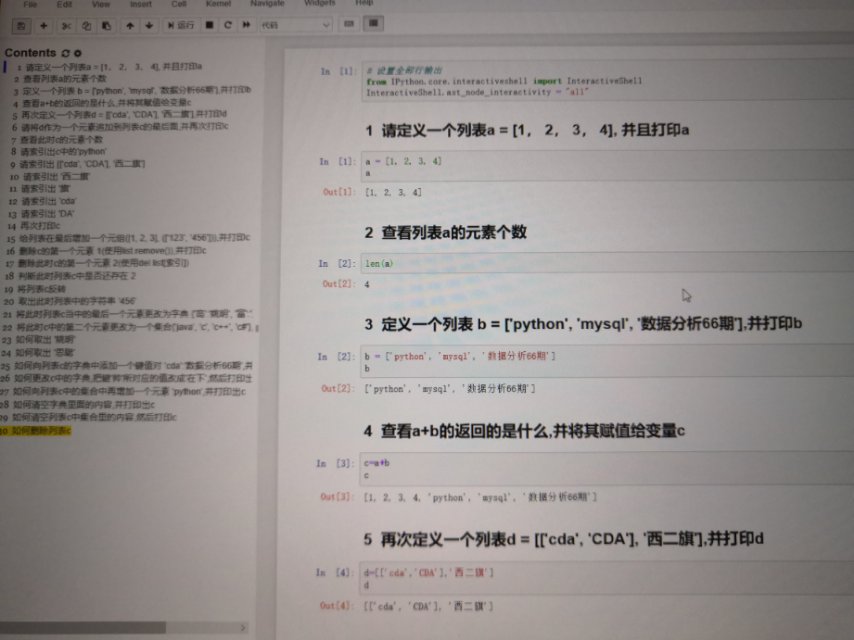Click the save and checkpoint toolbar icon
The image size is (854, 640).
(x=22, y=26)
